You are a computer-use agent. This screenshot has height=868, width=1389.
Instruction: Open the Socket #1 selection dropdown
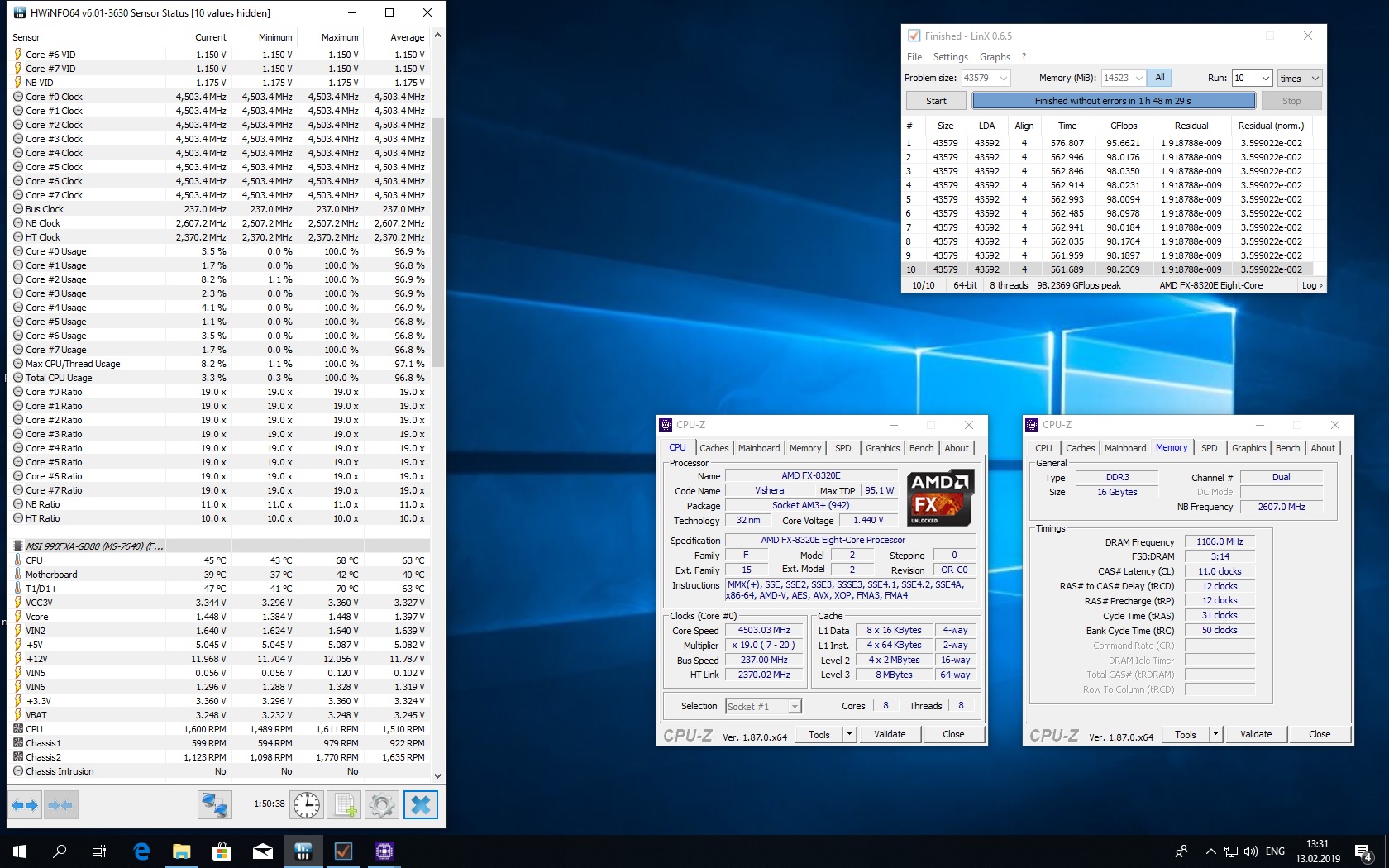794,707
